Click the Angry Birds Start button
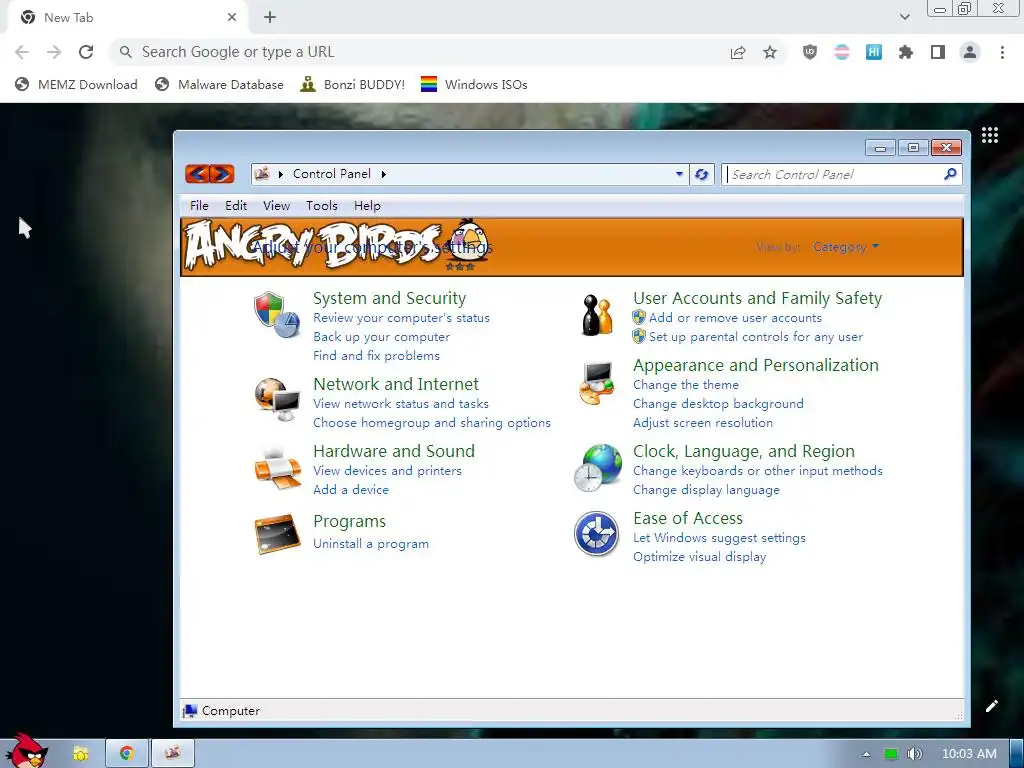Image resolution: width=1024 pixels, height=768 pixels. pos(26,751)
